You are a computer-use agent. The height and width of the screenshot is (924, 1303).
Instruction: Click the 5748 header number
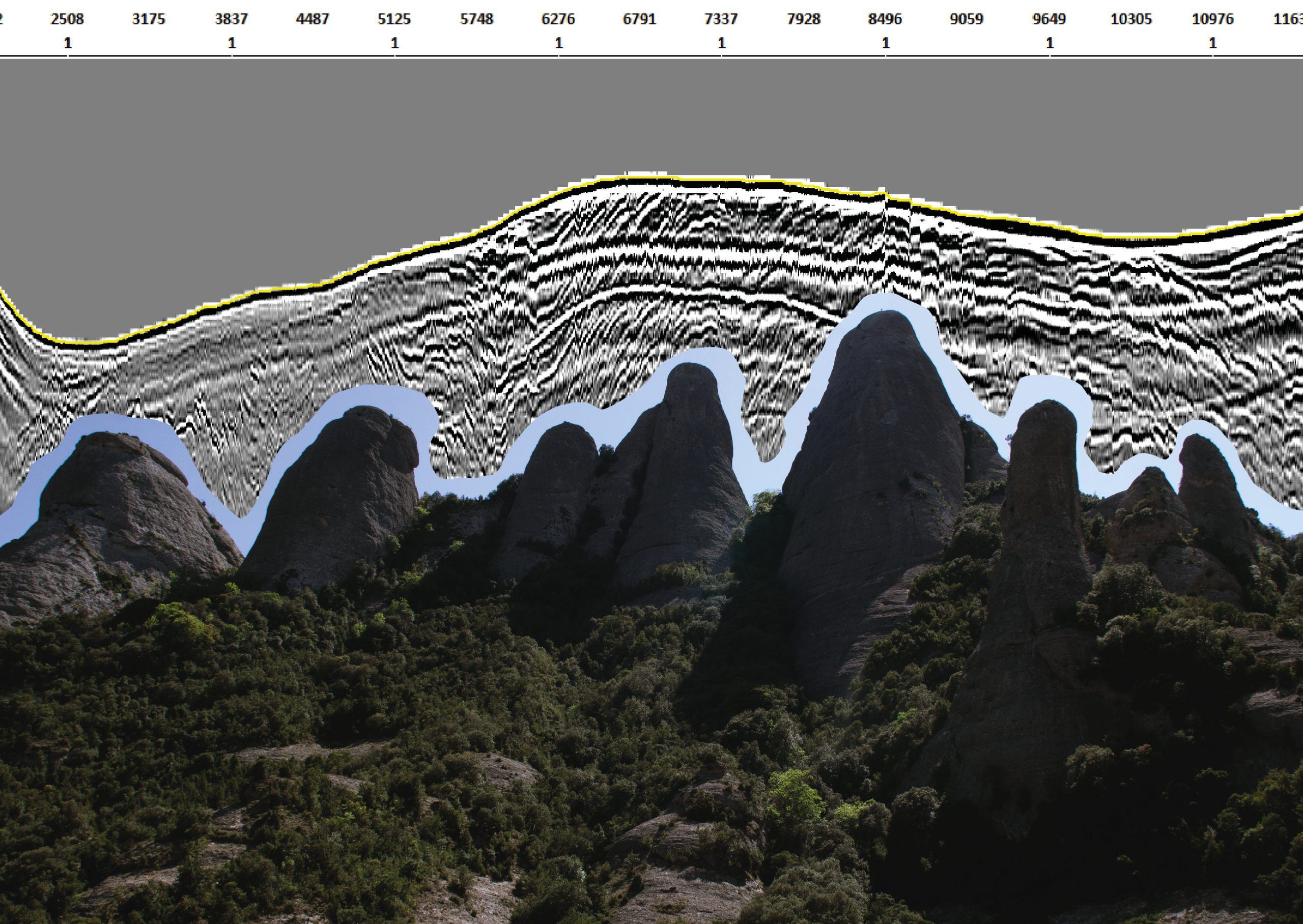476,19
